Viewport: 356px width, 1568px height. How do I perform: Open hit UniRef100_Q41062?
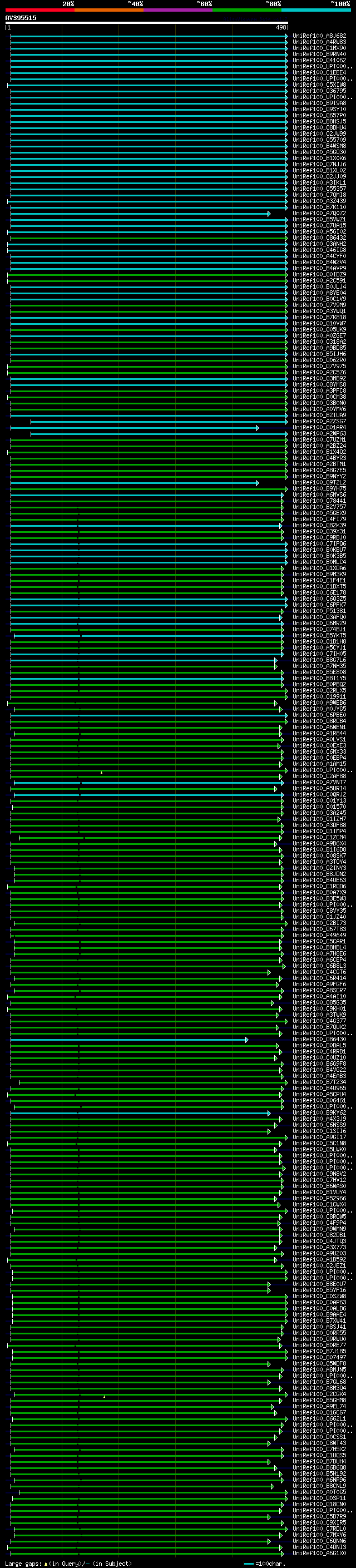tap(319, 60)
